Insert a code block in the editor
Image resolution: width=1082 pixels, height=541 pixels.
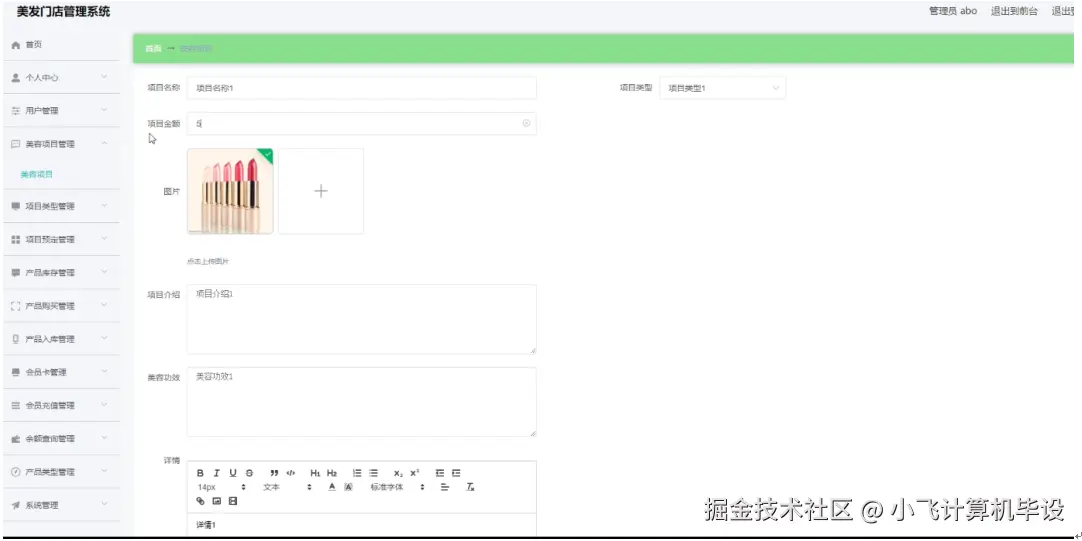point(291,473)
